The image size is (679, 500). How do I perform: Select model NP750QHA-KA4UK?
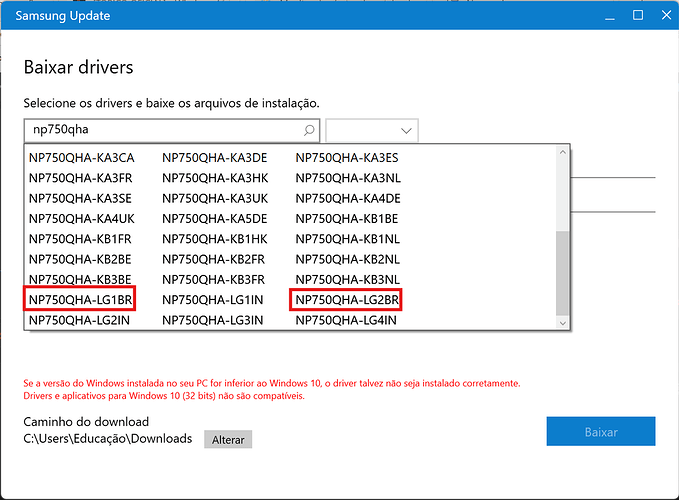pos(82,219)
